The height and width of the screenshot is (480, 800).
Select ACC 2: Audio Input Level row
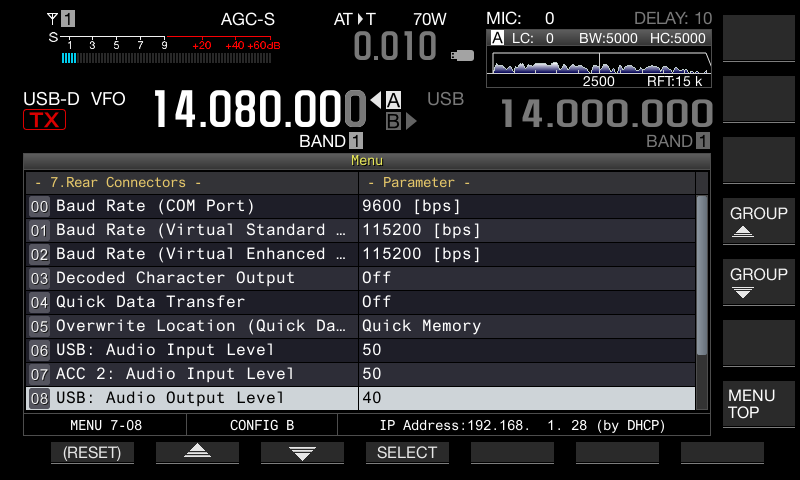pos(360,374)
